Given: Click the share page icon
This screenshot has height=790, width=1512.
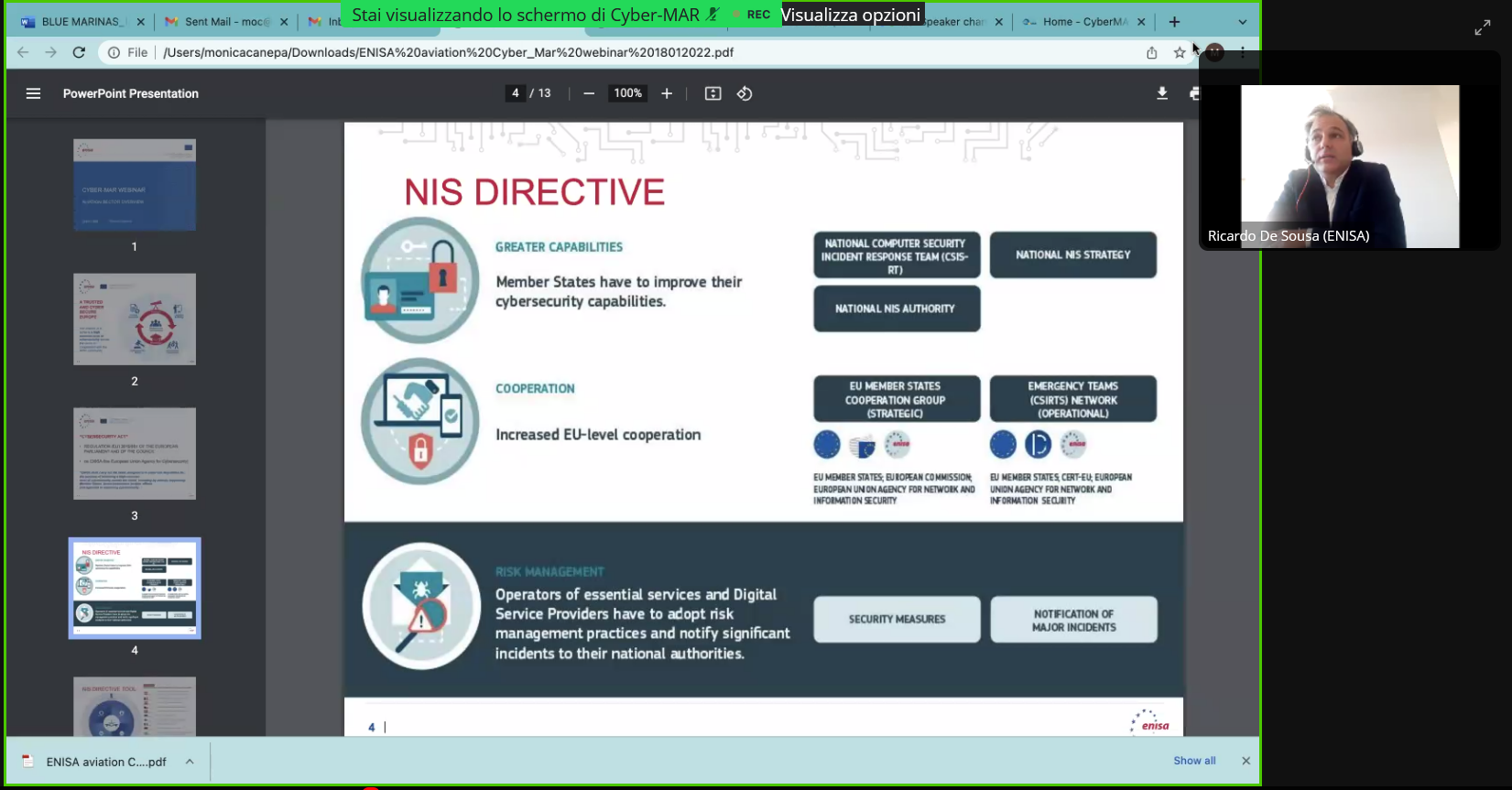Looking at the screenshot, I should tap(1151, 52).
